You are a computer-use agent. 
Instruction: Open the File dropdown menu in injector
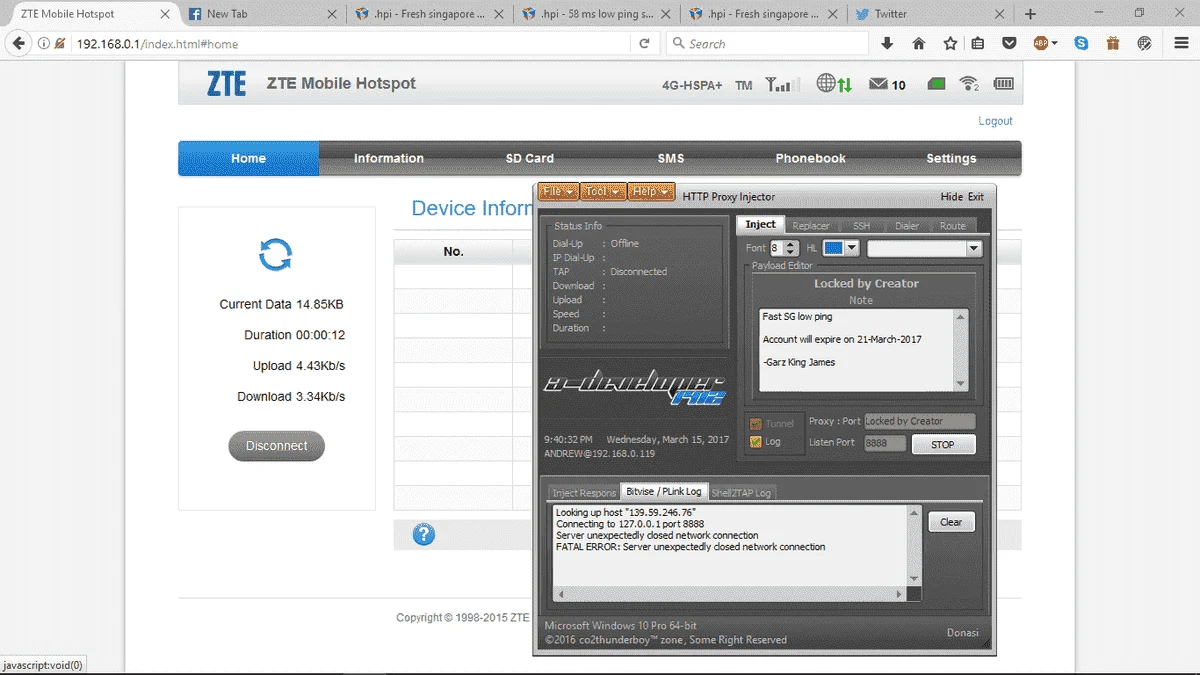pyautogui.click(x=558, y=191)
